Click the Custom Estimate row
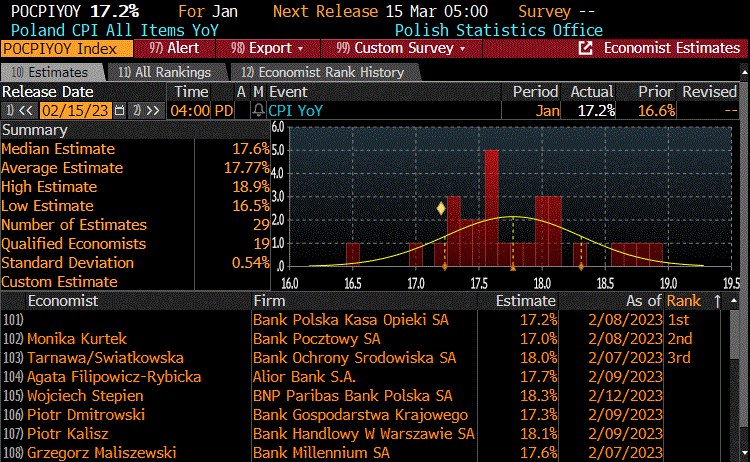Screen dimensions: 750x462 pyautogui.click(x=135, y=282)
